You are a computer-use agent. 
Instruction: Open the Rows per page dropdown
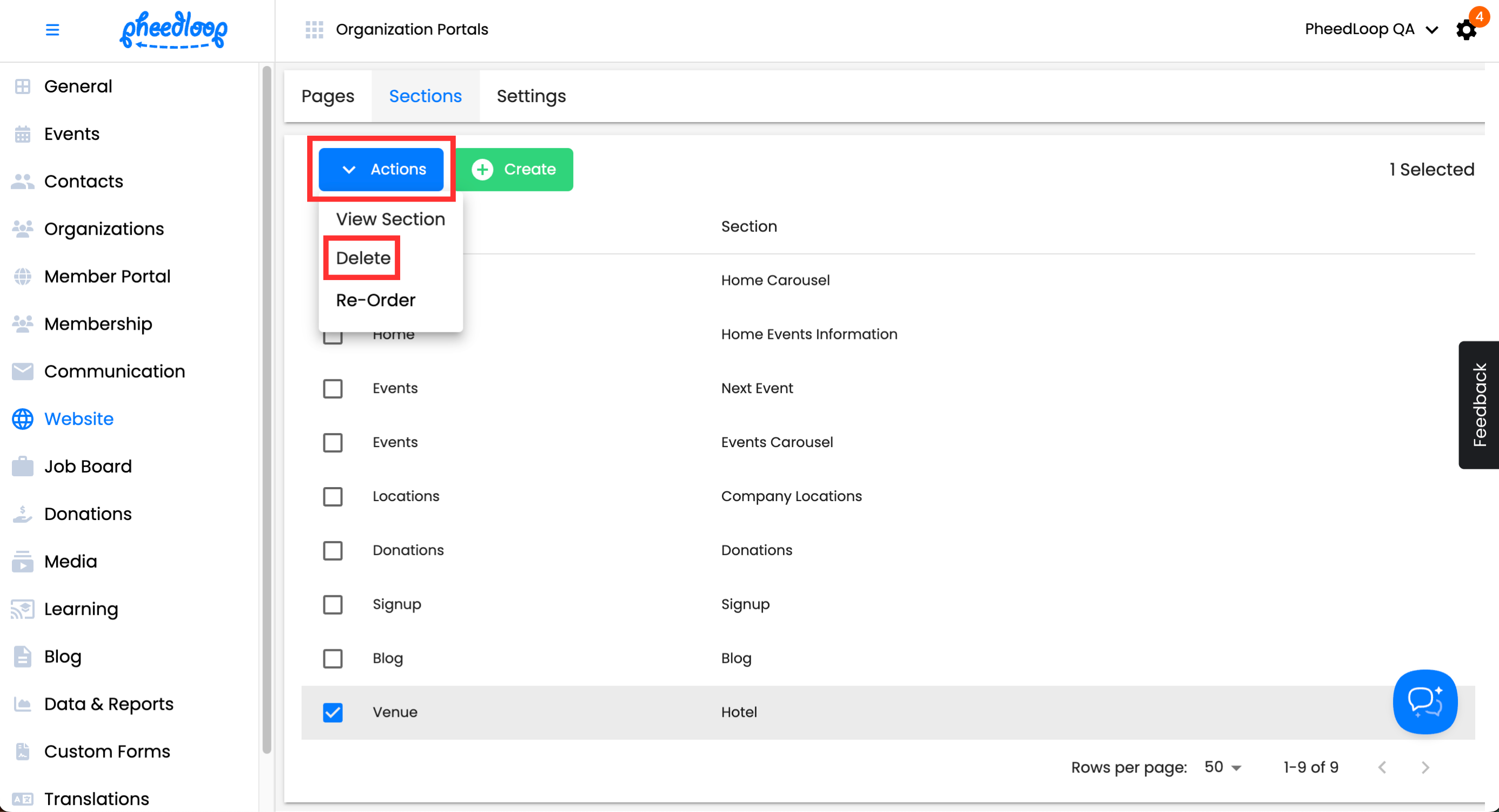(x=1223, y=767)
